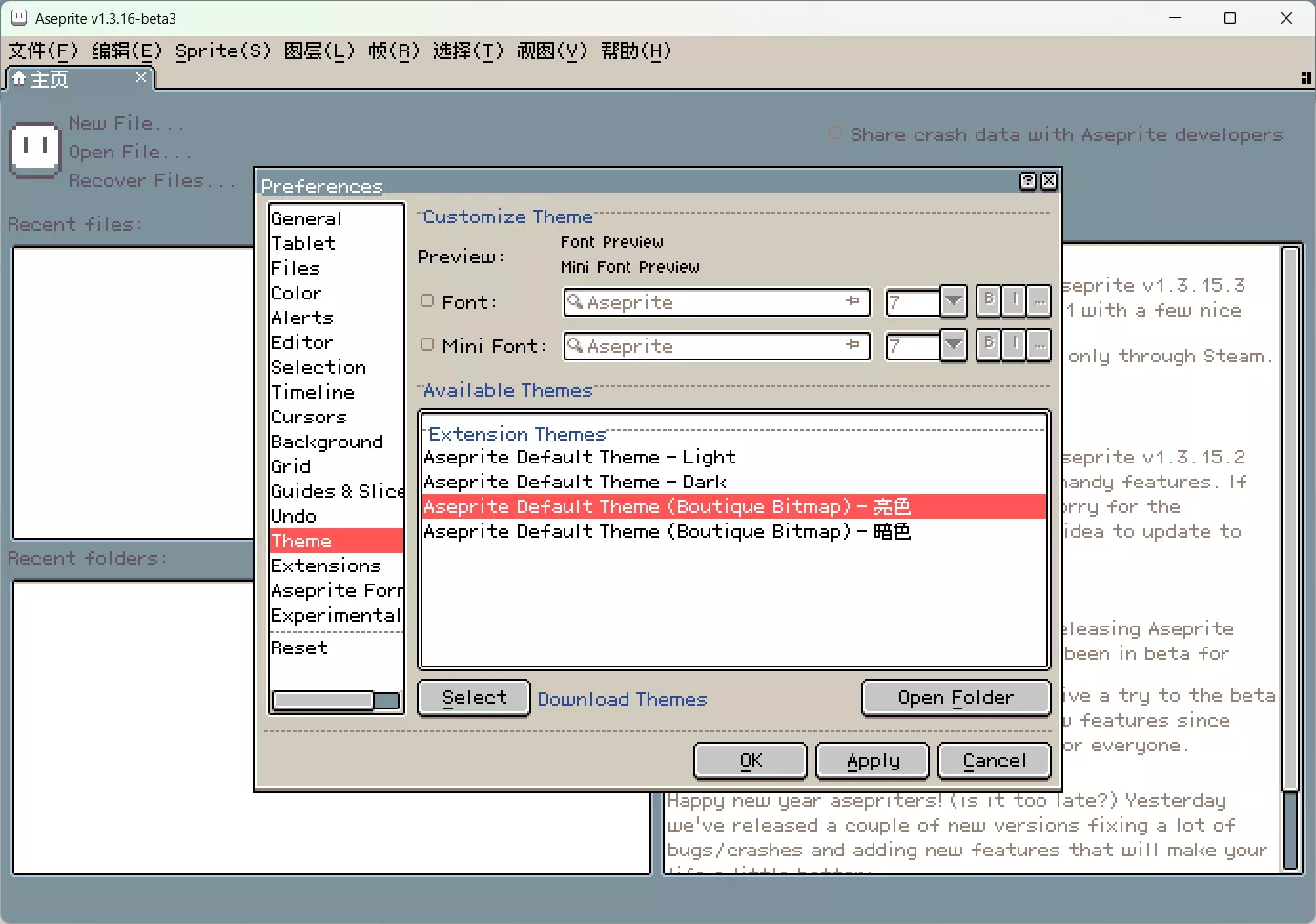1316x924 pixels.
Task: Click the Bold button in Font row
Action: (x=989, y=301)
